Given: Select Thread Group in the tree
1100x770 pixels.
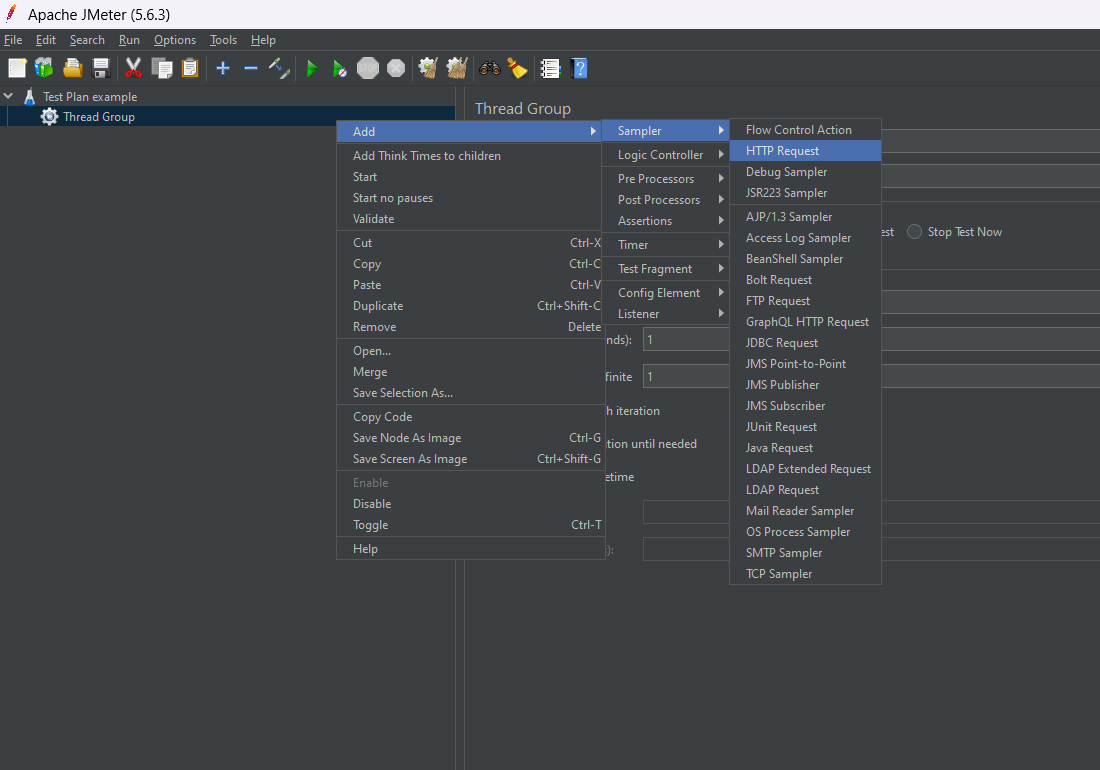Looking at the screenshot, I should pyautogui.click(x=99, y=116).
